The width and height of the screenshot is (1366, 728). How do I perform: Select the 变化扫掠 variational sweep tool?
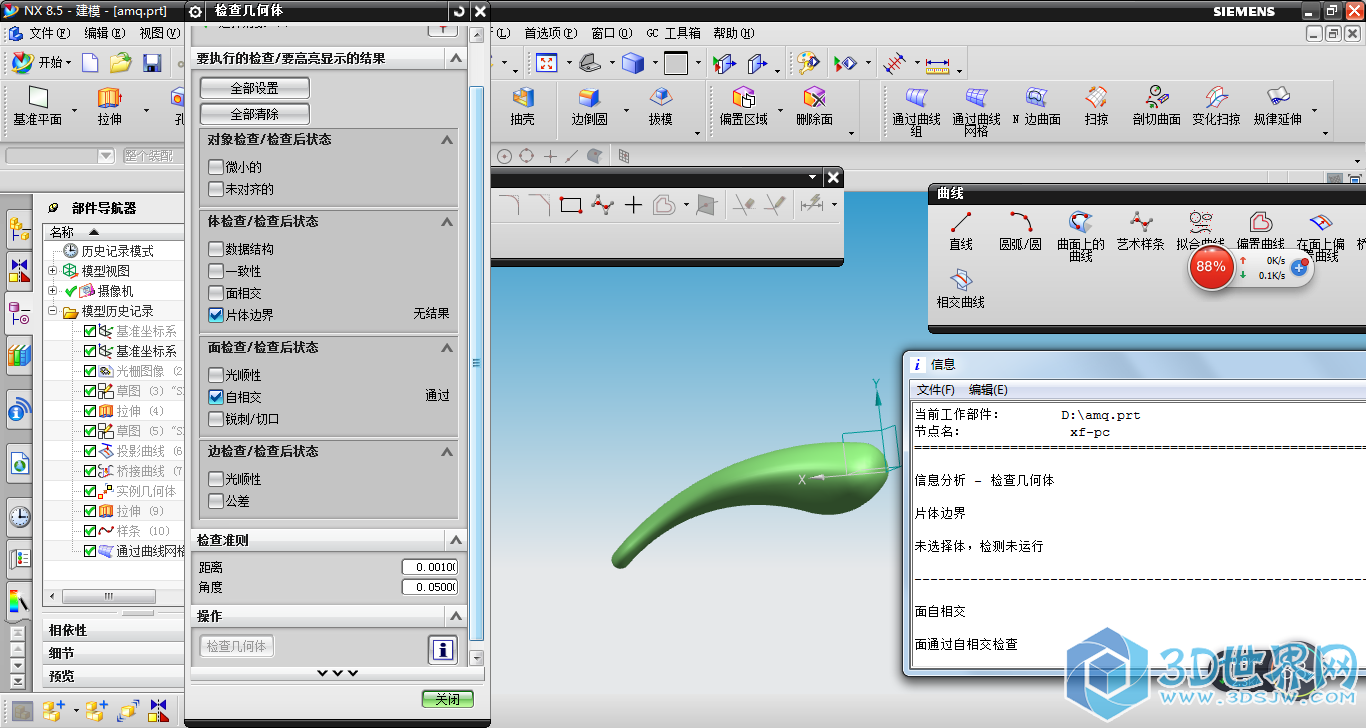pos(1216,106)
